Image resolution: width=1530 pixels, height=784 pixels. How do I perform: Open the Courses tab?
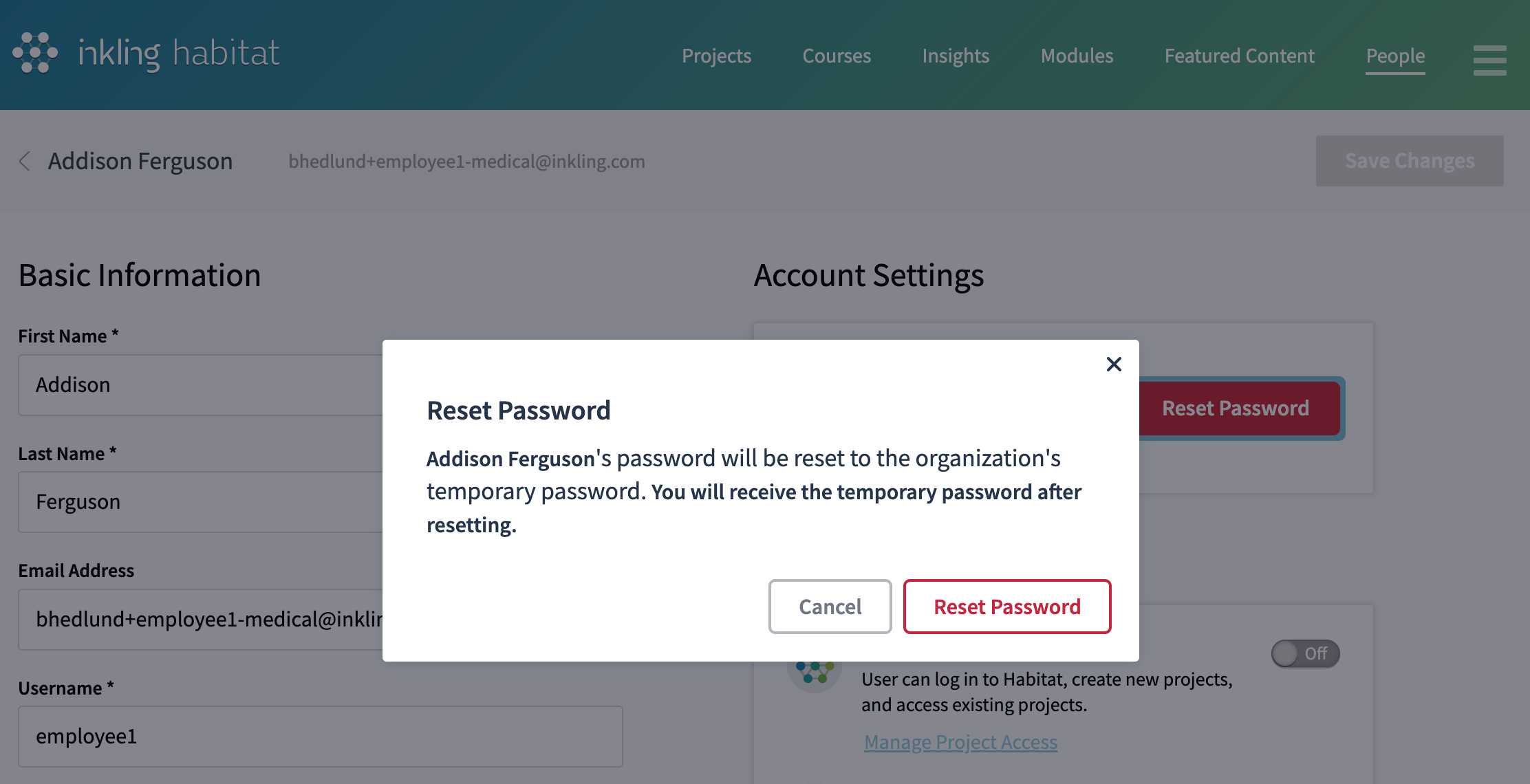pyautogui.click(x=837, y=56)
